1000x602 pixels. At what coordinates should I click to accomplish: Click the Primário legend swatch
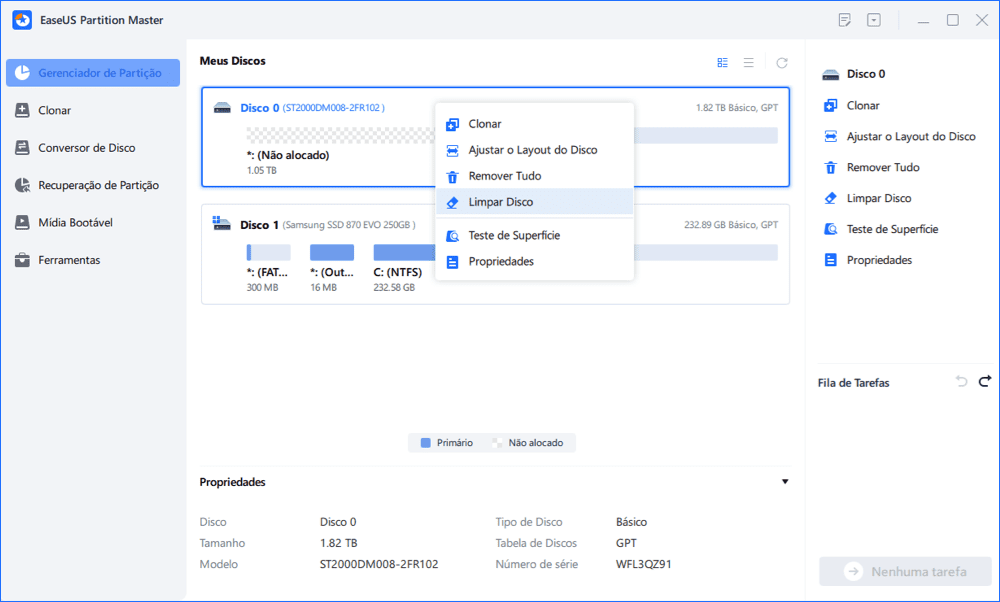(425, 443)
